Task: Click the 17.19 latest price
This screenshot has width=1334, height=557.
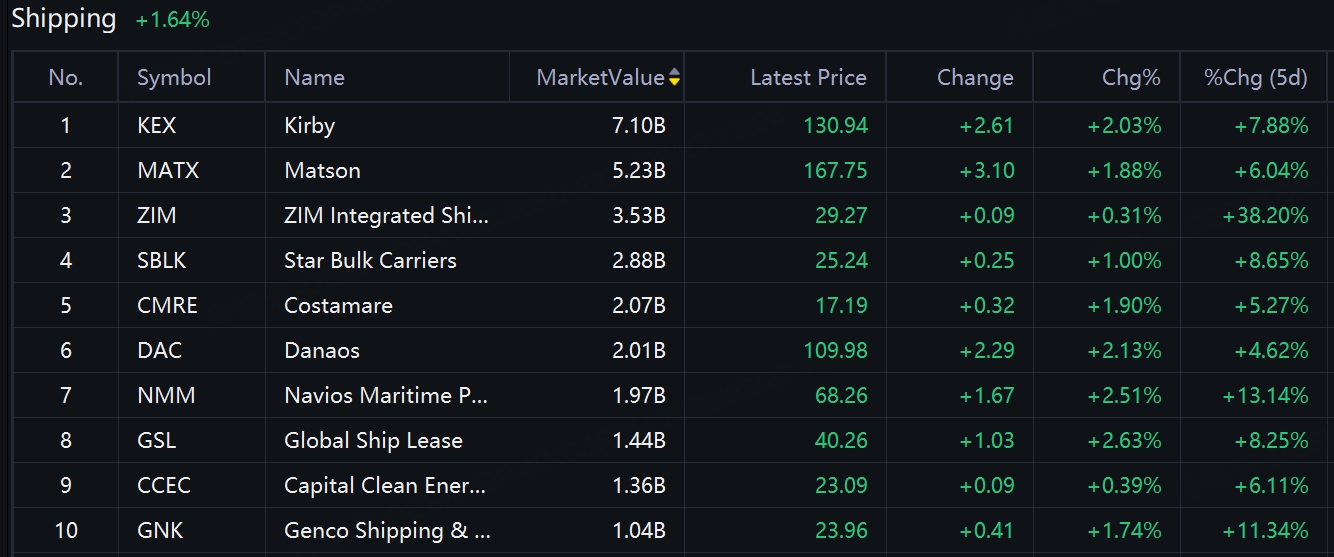Action: pyautogui.click(x=841, y=305)
